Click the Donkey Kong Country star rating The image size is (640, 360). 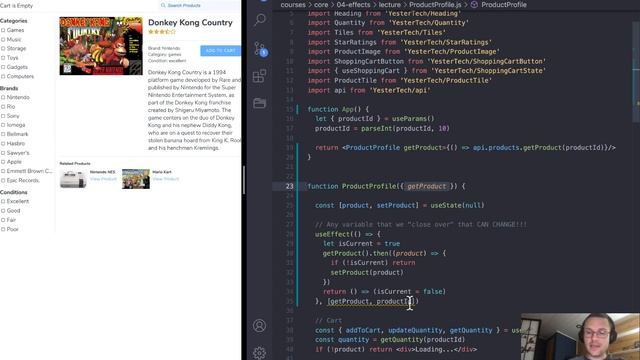[x=162, y=31]
